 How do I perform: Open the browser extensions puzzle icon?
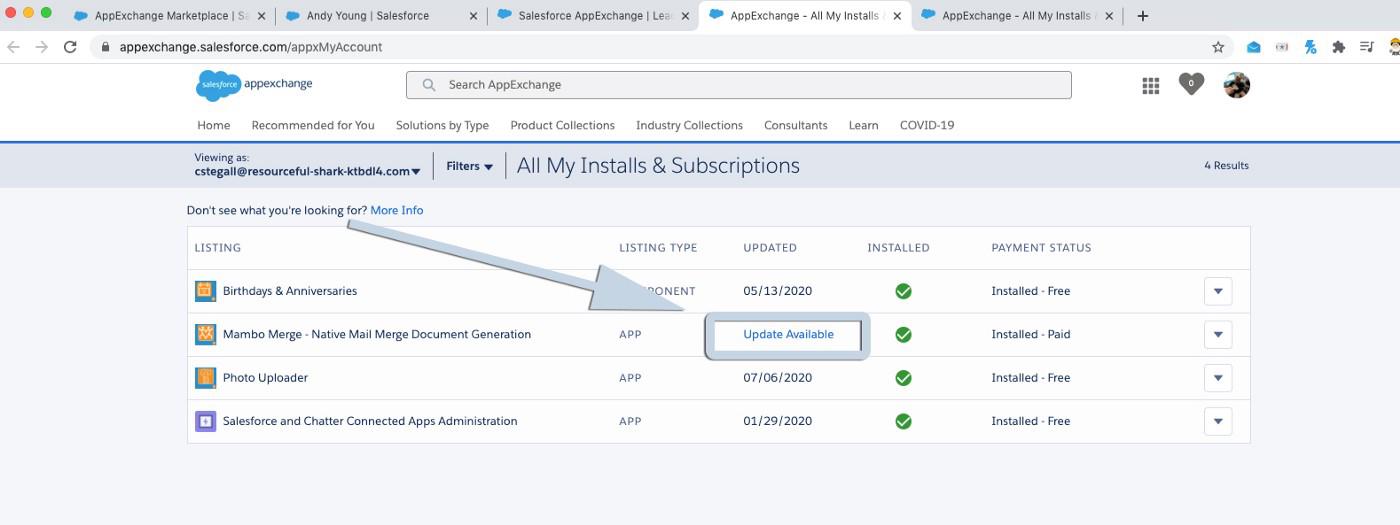(x=1338, y=47)
